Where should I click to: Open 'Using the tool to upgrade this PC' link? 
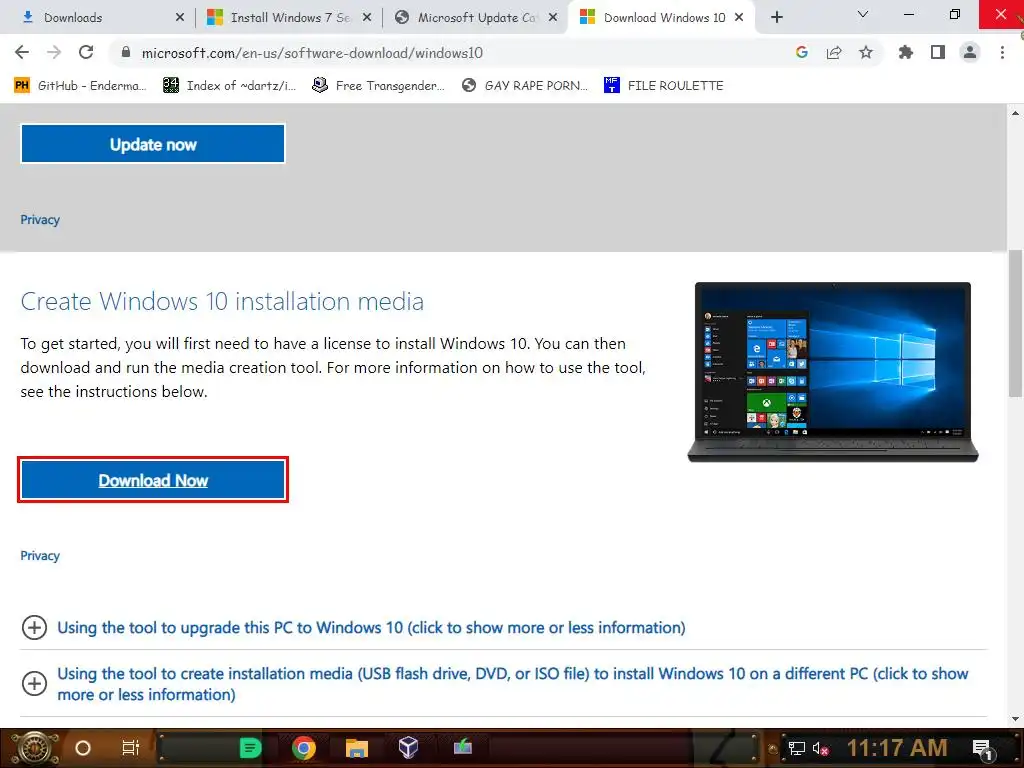coord(371,628)
